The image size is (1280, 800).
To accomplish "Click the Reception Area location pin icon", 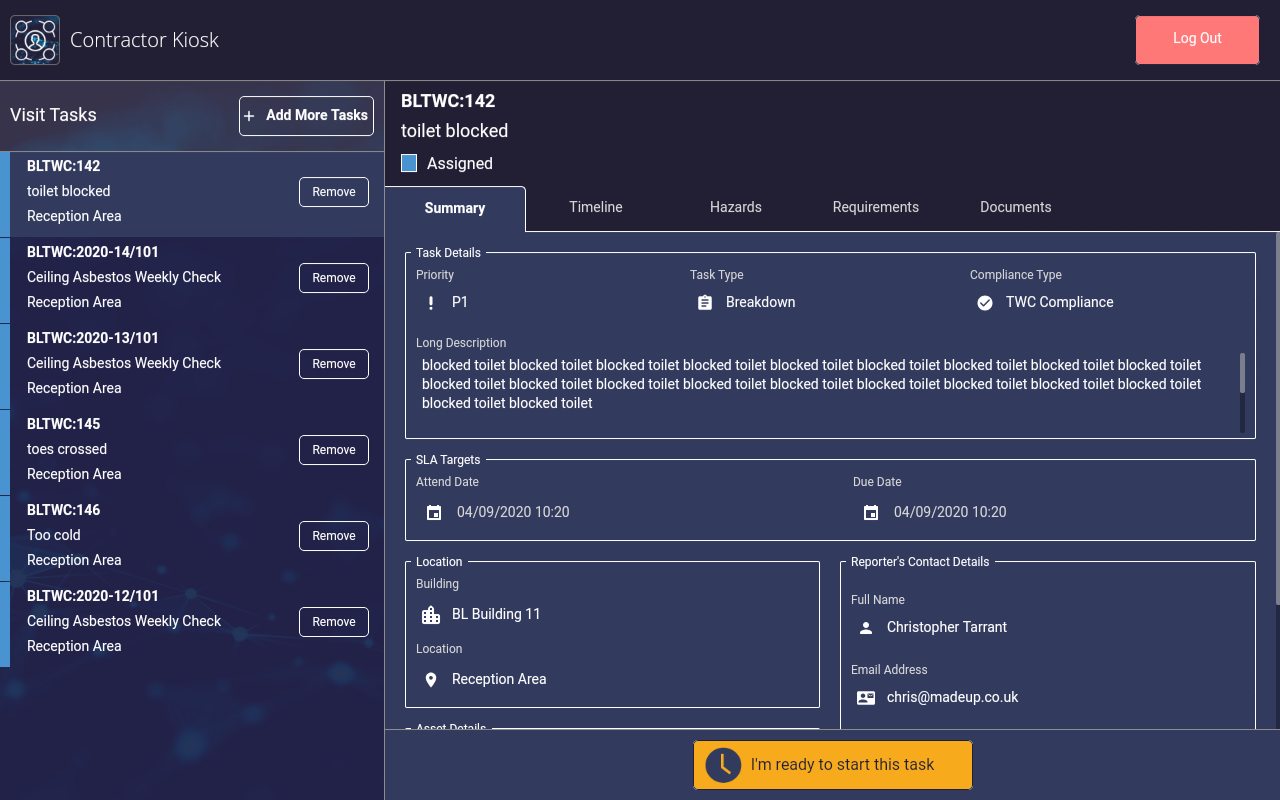I will (x=431, y=679).
